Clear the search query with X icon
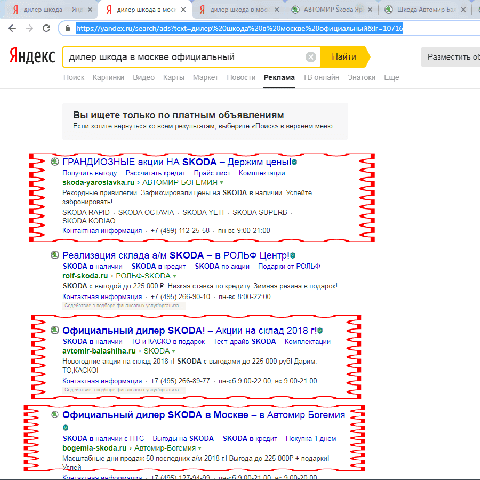Screen dimensions: 480x480 311,57
